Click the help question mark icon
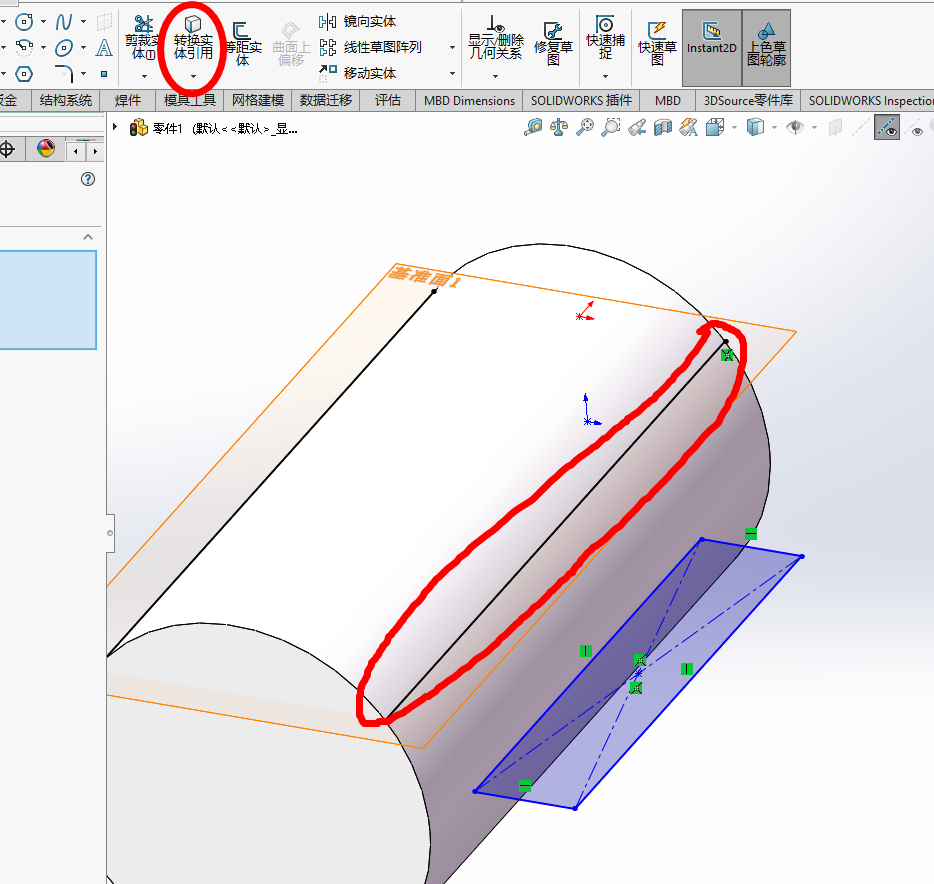Viewport: 934px width, 884px height. 88,179
